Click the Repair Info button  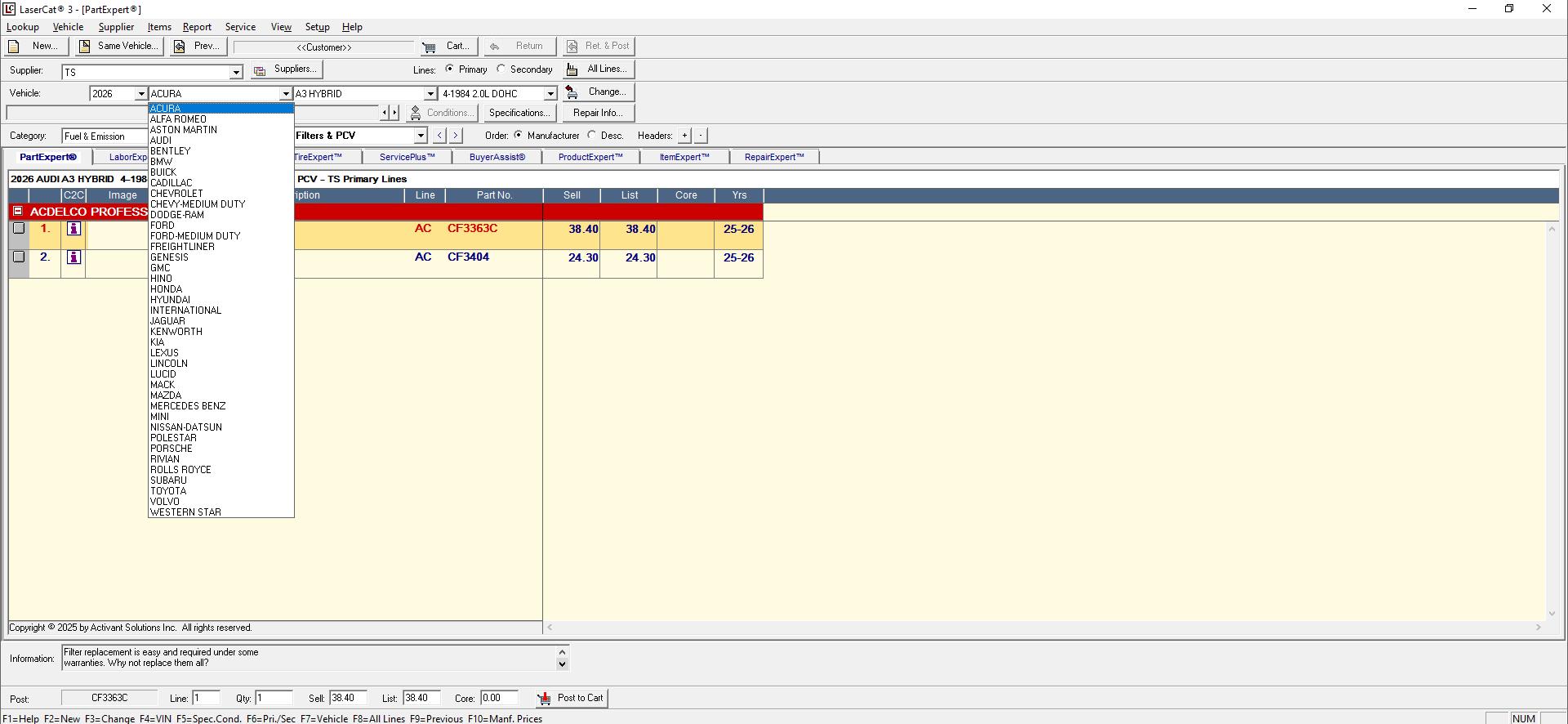tap(597, 113)
